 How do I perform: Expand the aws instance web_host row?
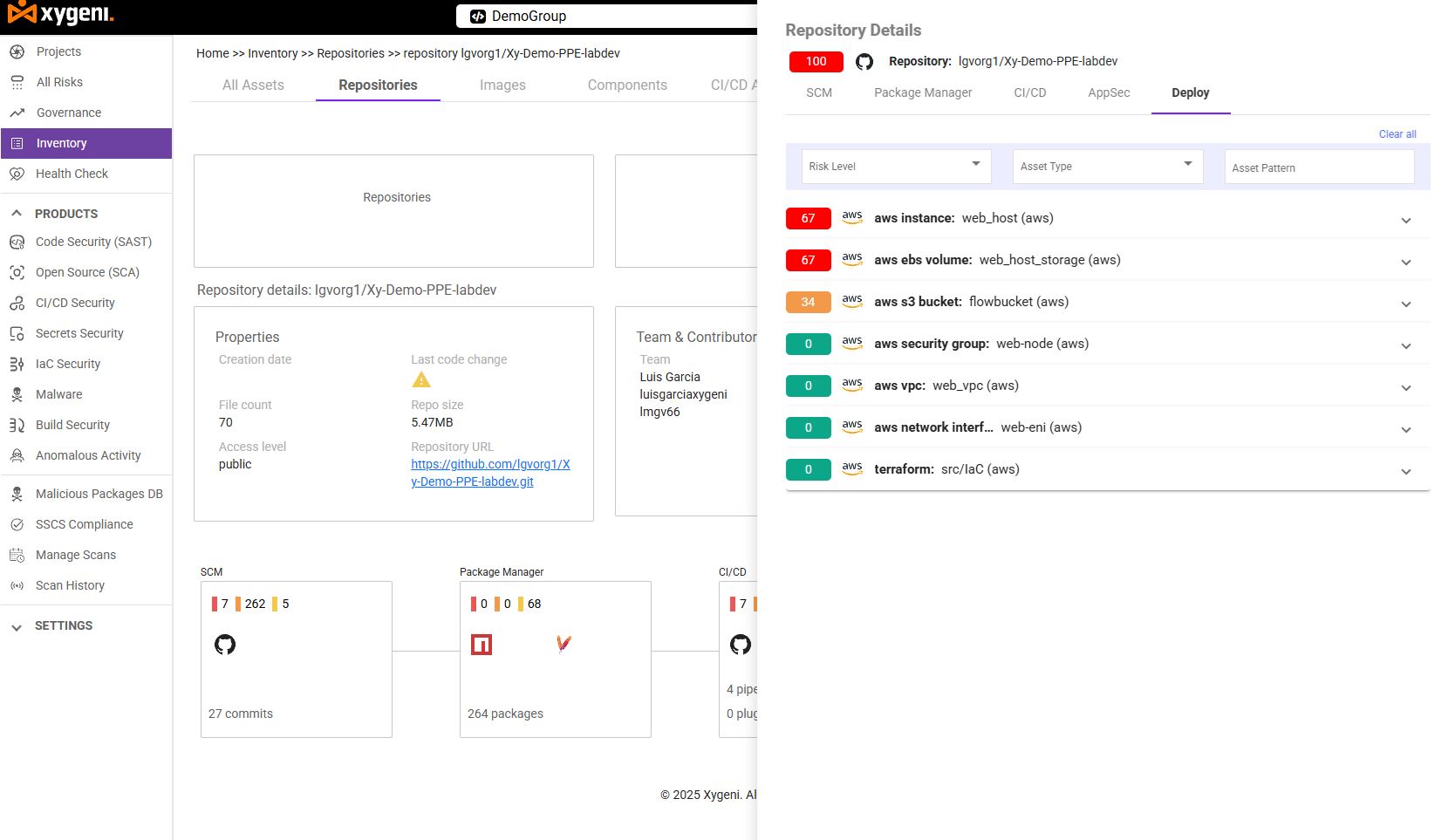tap(1405, 220)
